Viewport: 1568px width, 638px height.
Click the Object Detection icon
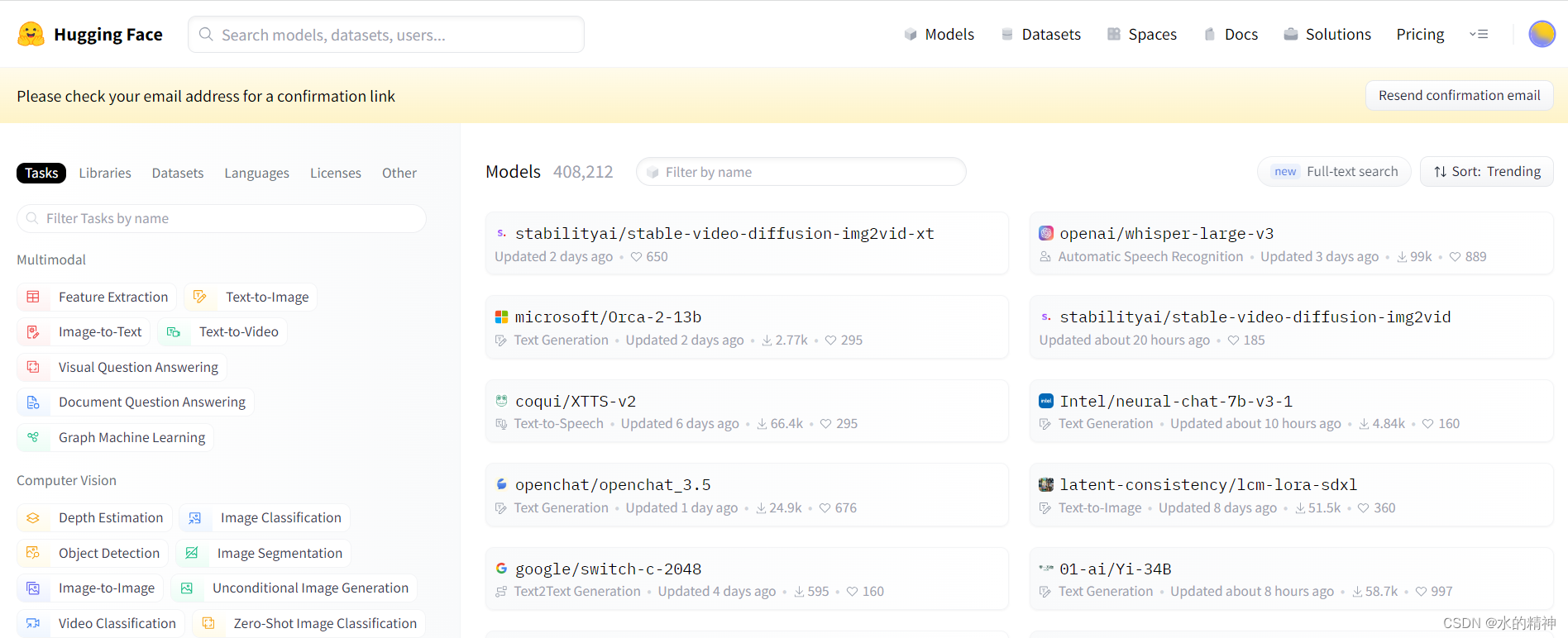[33, 553]
